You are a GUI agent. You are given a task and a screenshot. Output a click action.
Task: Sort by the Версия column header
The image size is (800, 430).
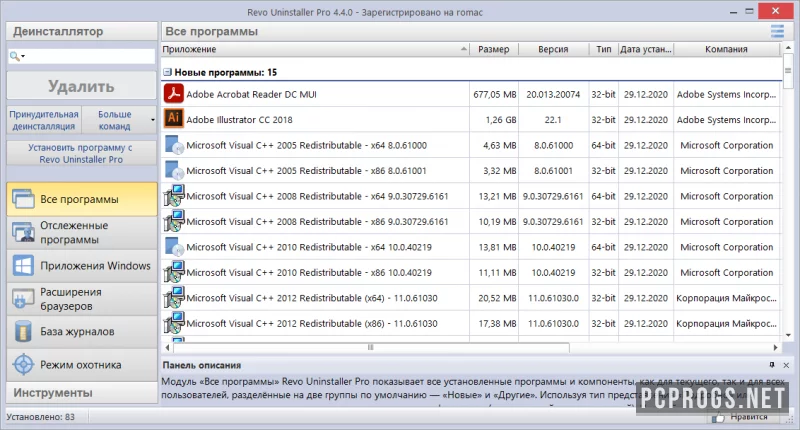(x=553, y=49)
